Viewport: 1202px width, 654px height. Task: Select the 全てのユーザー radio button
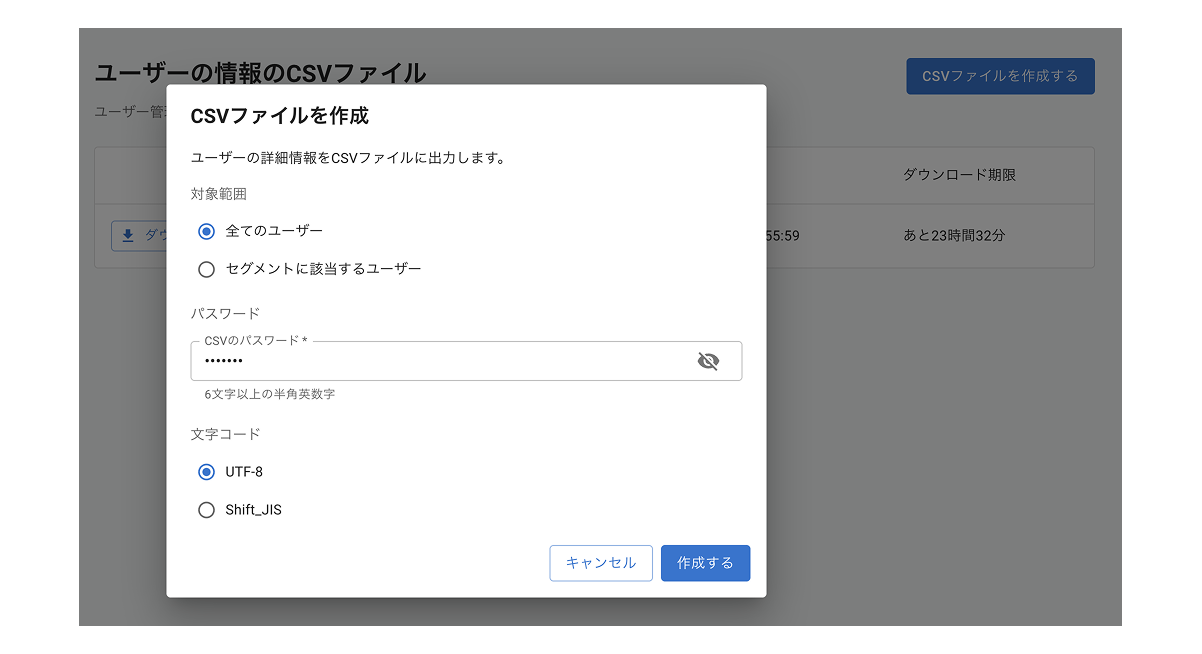pyautogui.click(x=206, y=230)
